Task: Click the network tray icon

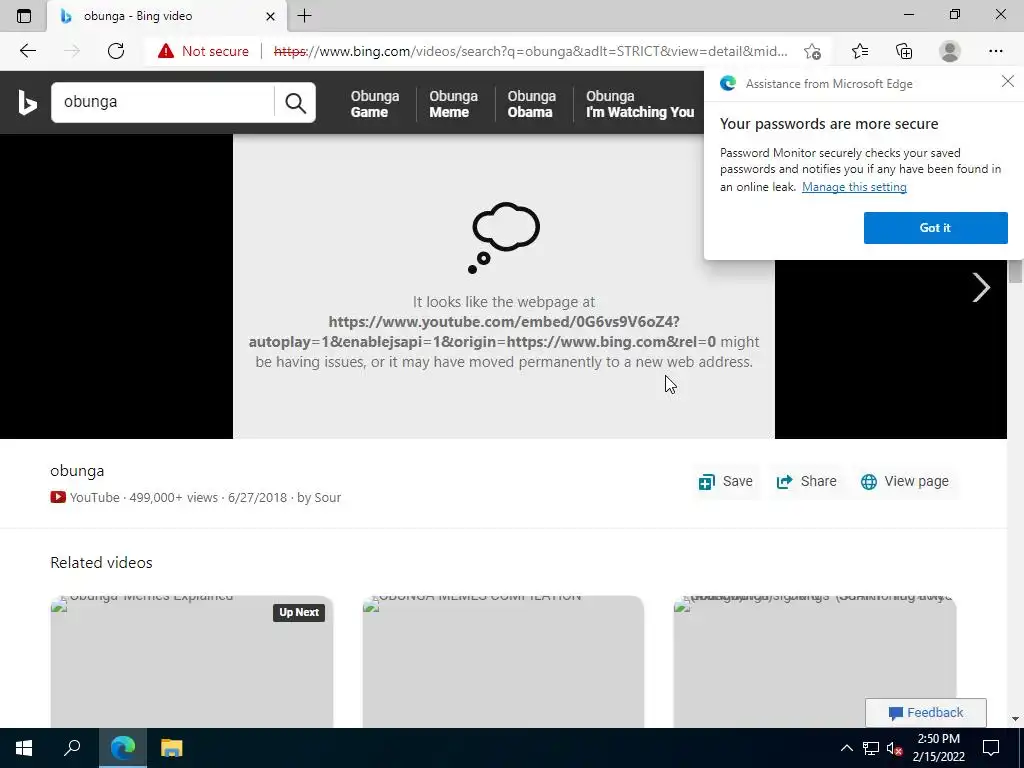Action: tap(871, 748)
